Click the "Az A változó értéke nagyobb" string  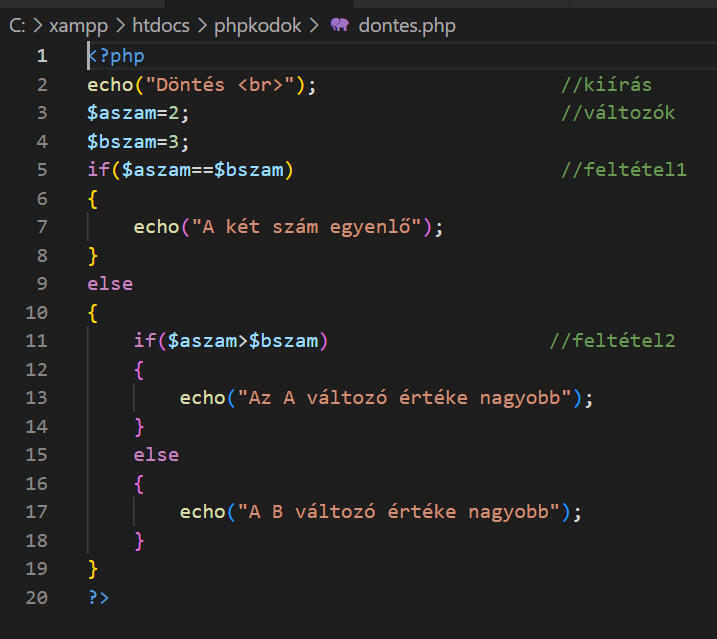(x=404, y=398)
